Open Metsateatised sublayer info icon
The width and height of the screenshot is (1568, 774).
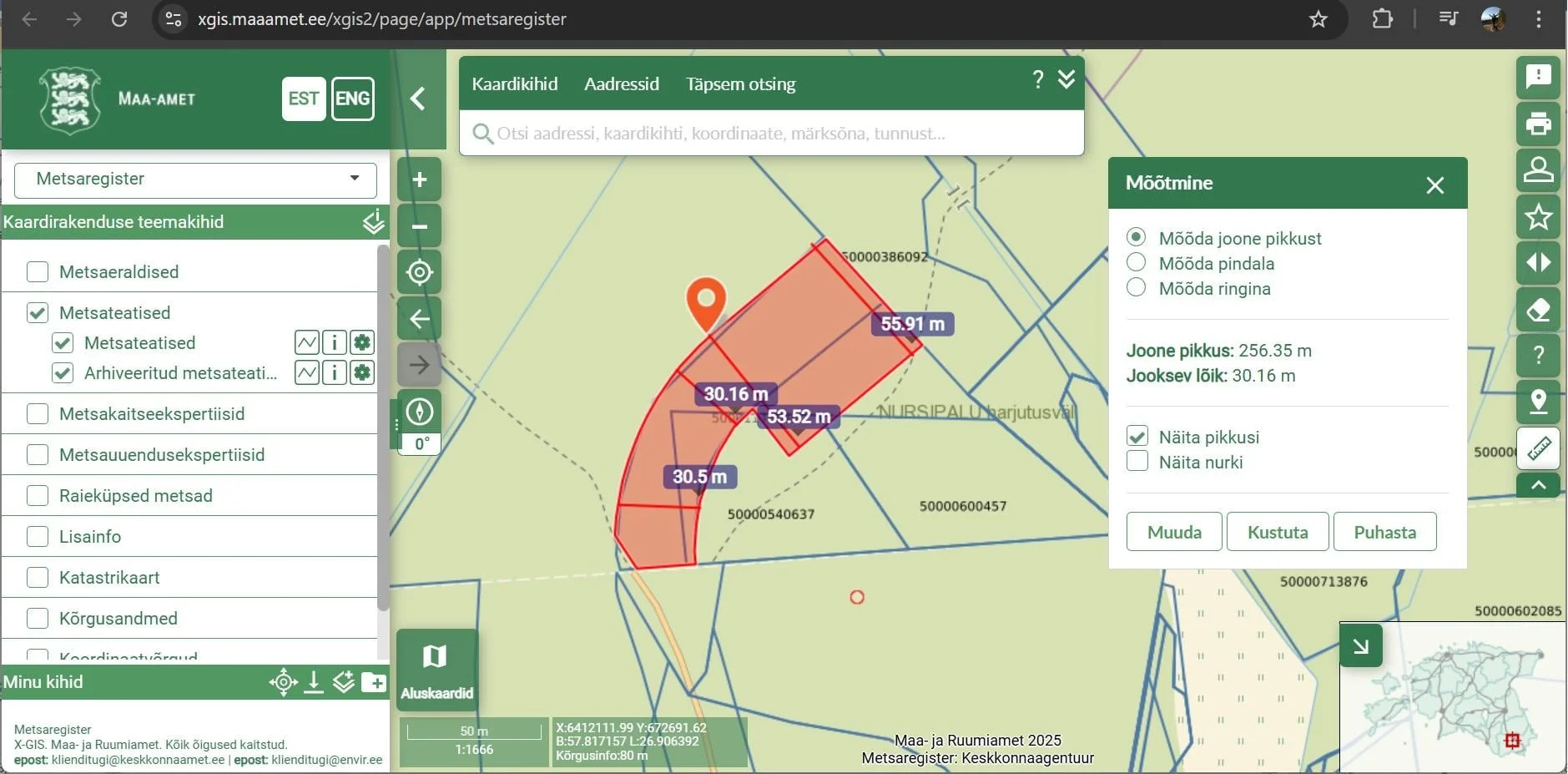pos(335,342)
